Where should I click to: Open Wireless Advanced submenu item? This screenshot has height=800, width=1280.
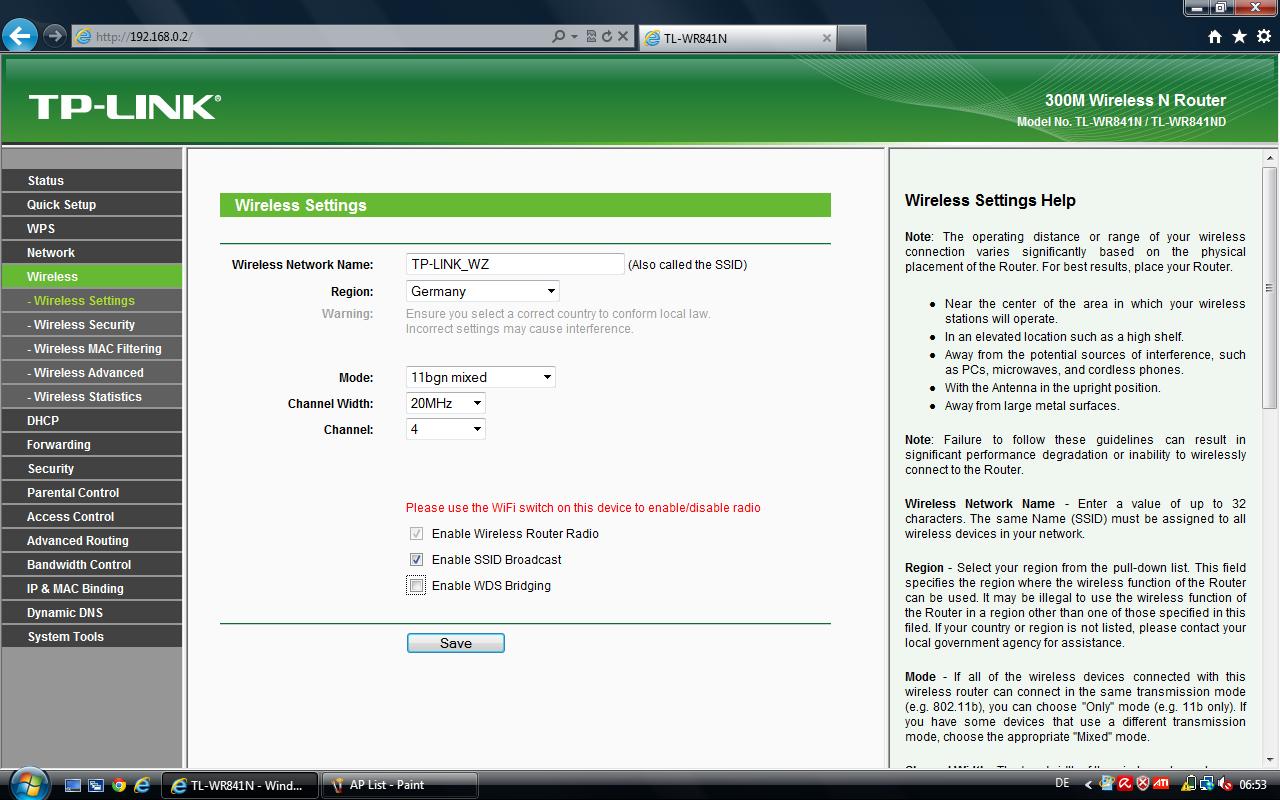click(x=92, y=372)
